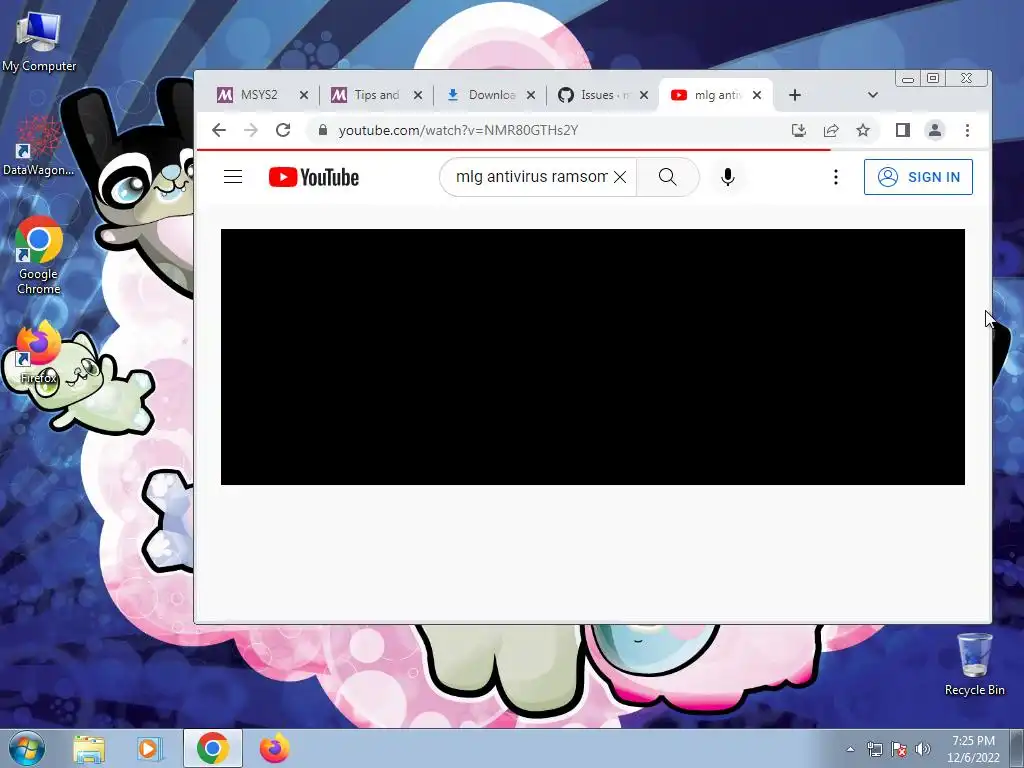Close the Download tab
The height and width of the screenshot is (768, 1024).
(x=531, y=95)
